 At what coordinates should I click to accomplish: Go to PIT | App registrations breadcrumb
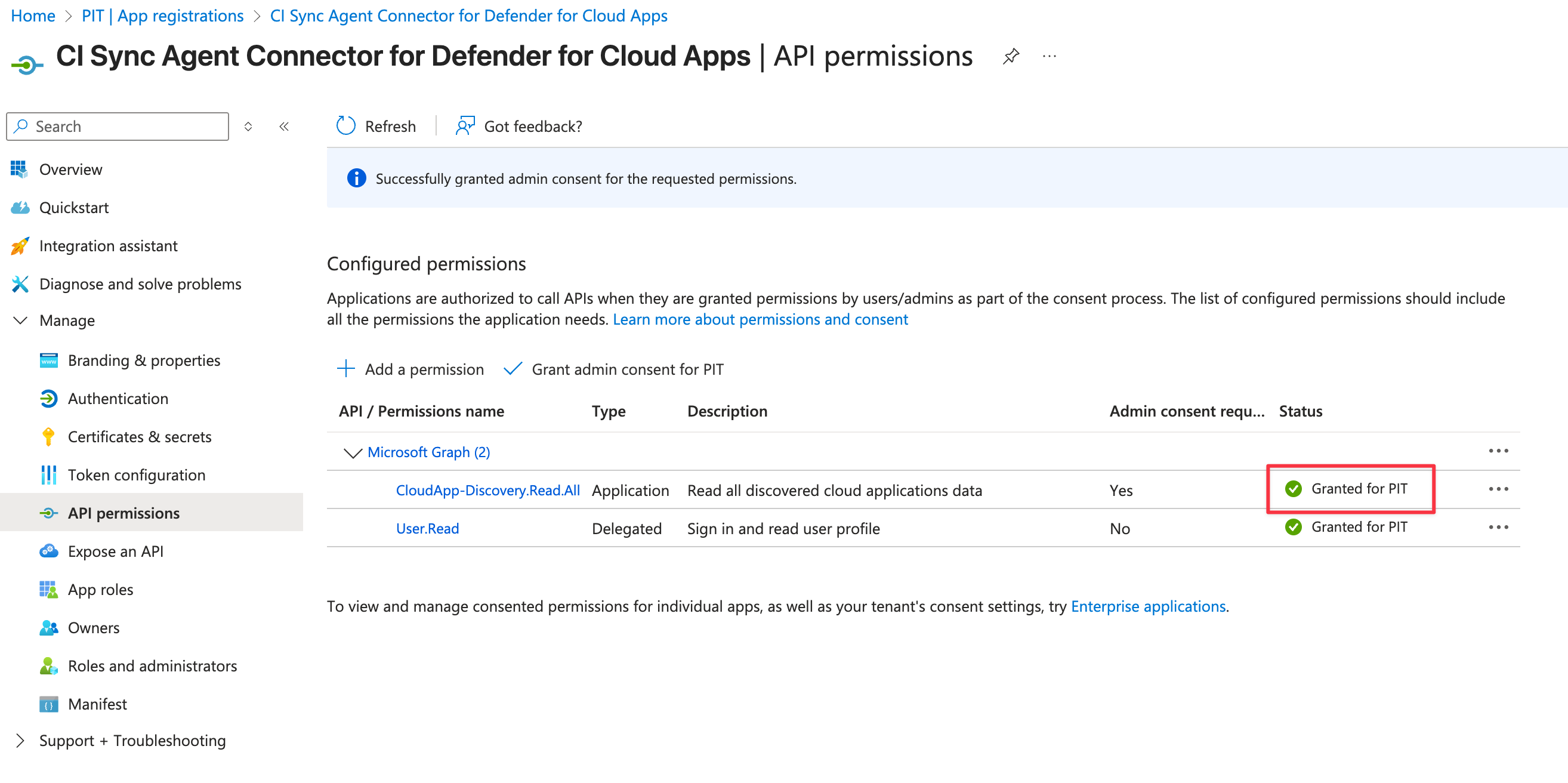click(162, 16)
